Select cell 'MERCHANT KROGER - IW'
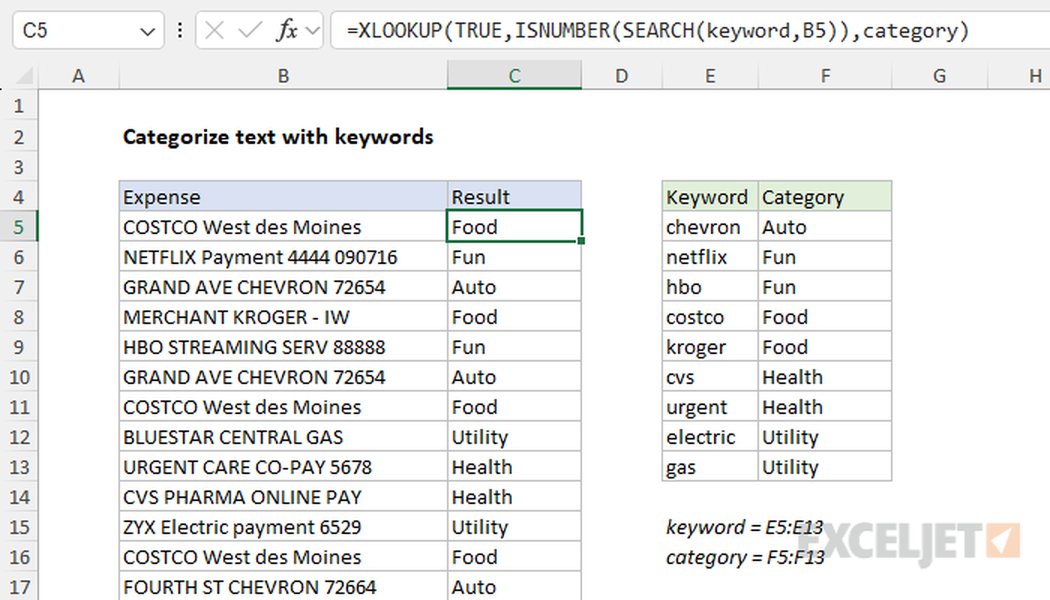The image size is (1050, 600). pyautogui.click(x=283, y=317)
